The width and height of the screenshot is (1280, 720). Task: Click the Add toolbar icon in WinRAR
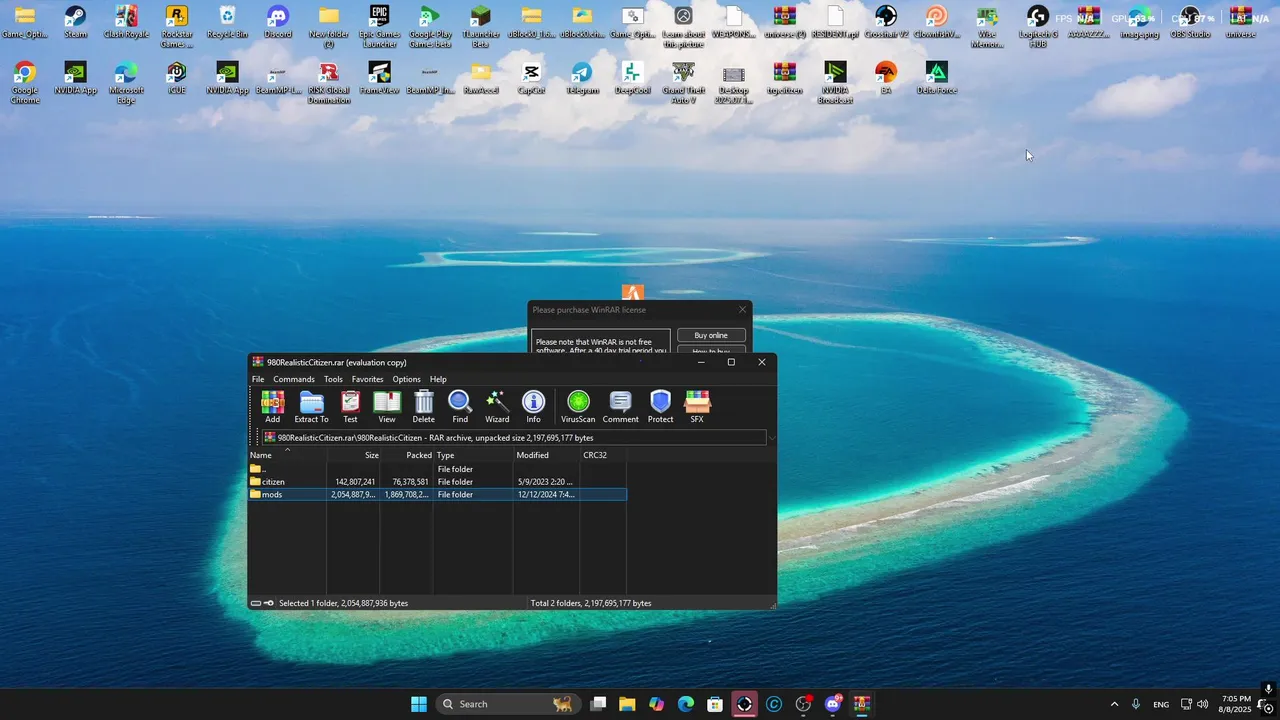272,407
